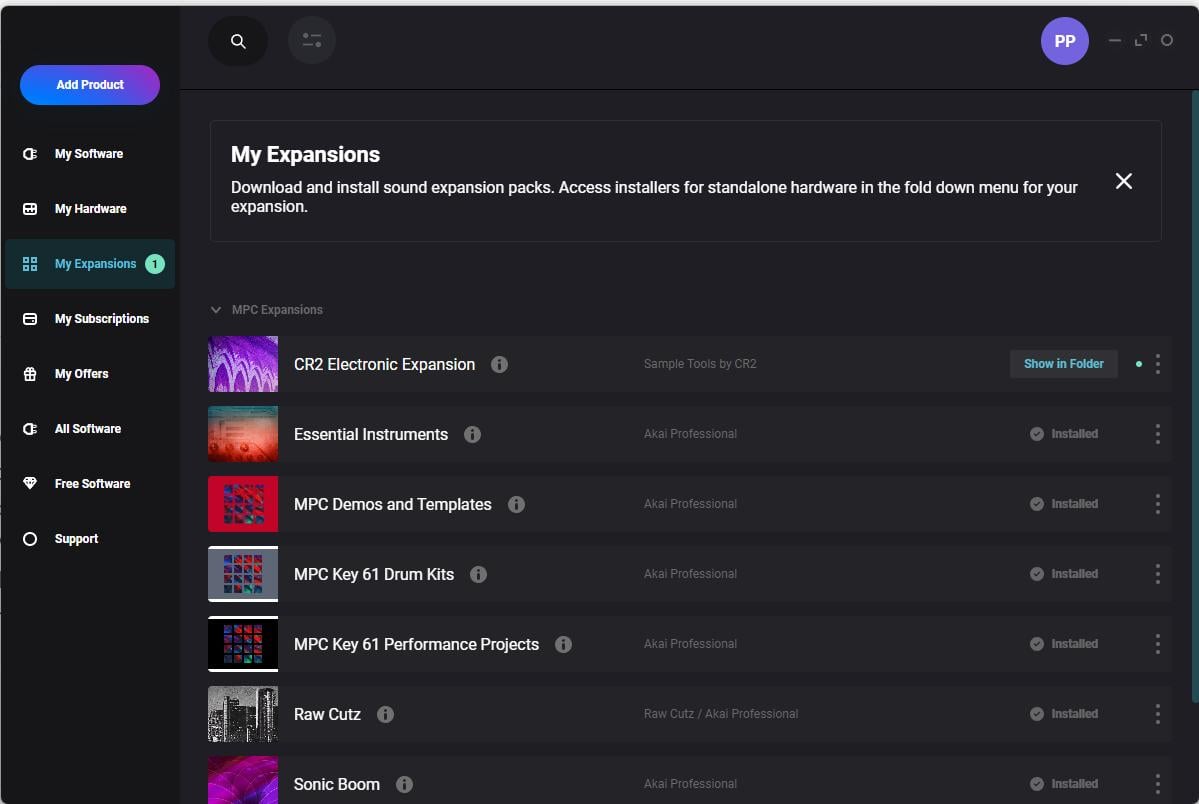Click the MPC Key 61 Performance Projects thumbnail

243,644
